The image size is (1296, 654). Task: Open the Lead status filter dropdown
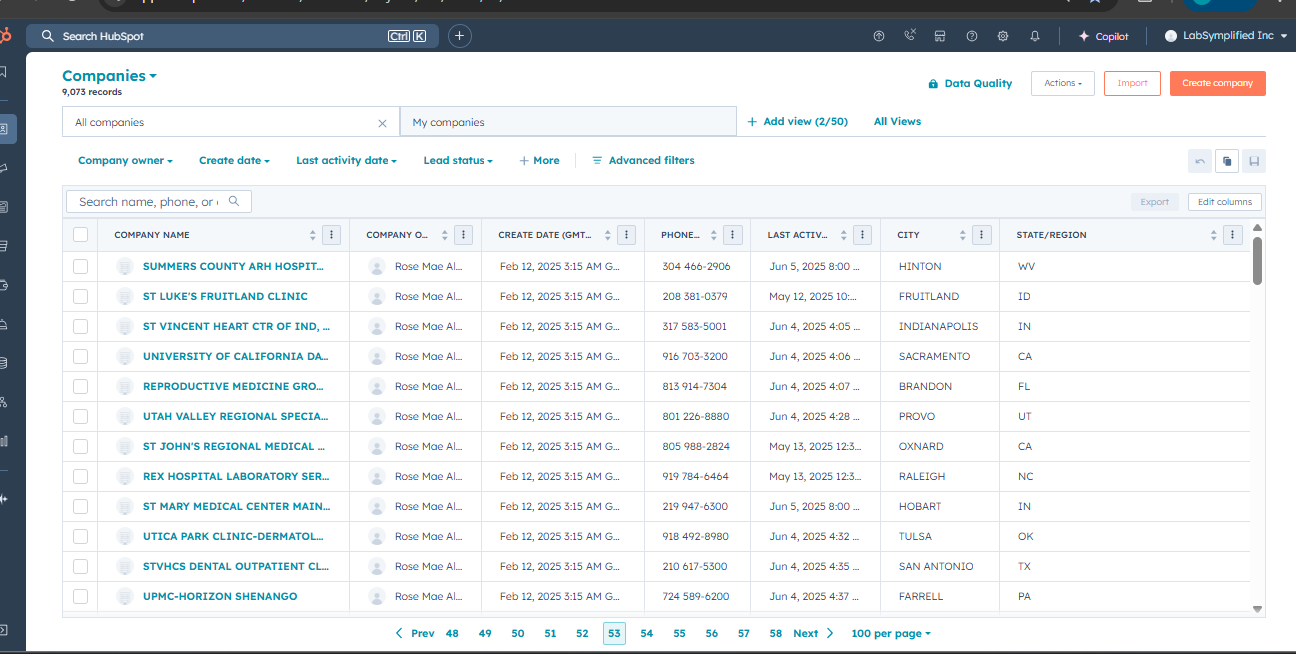coord(458,160)
